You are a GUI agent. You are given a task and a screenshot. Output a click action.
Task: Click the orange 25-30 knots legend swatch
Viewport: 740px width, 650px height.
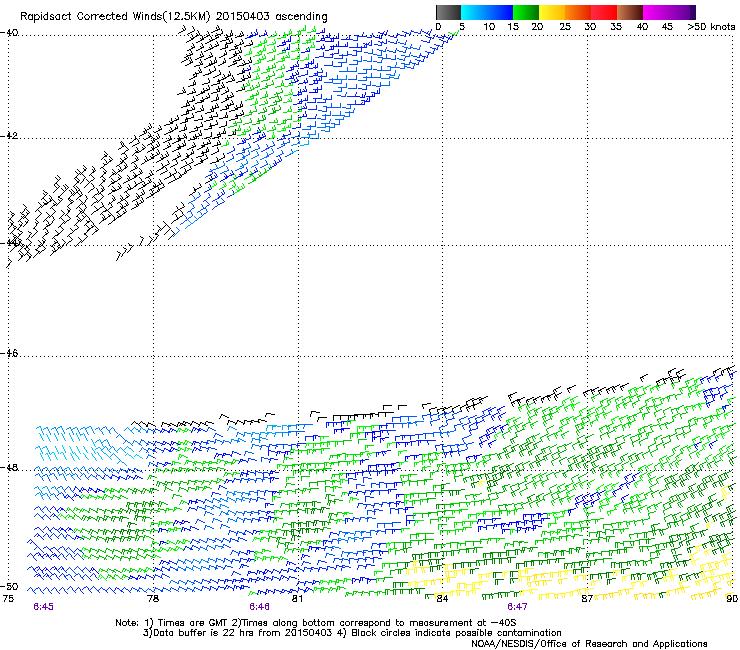(x=578, y=12)
